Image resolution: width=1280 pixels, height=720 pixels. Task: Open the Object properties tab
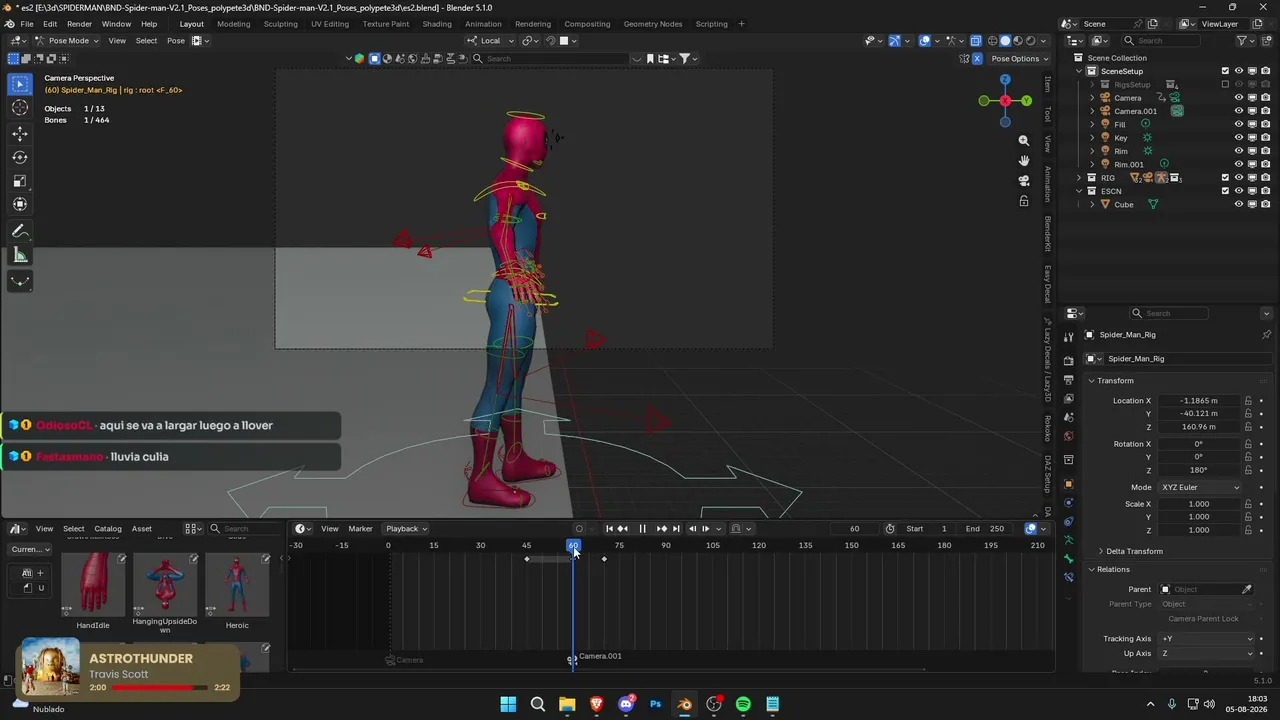(1069, 484)
